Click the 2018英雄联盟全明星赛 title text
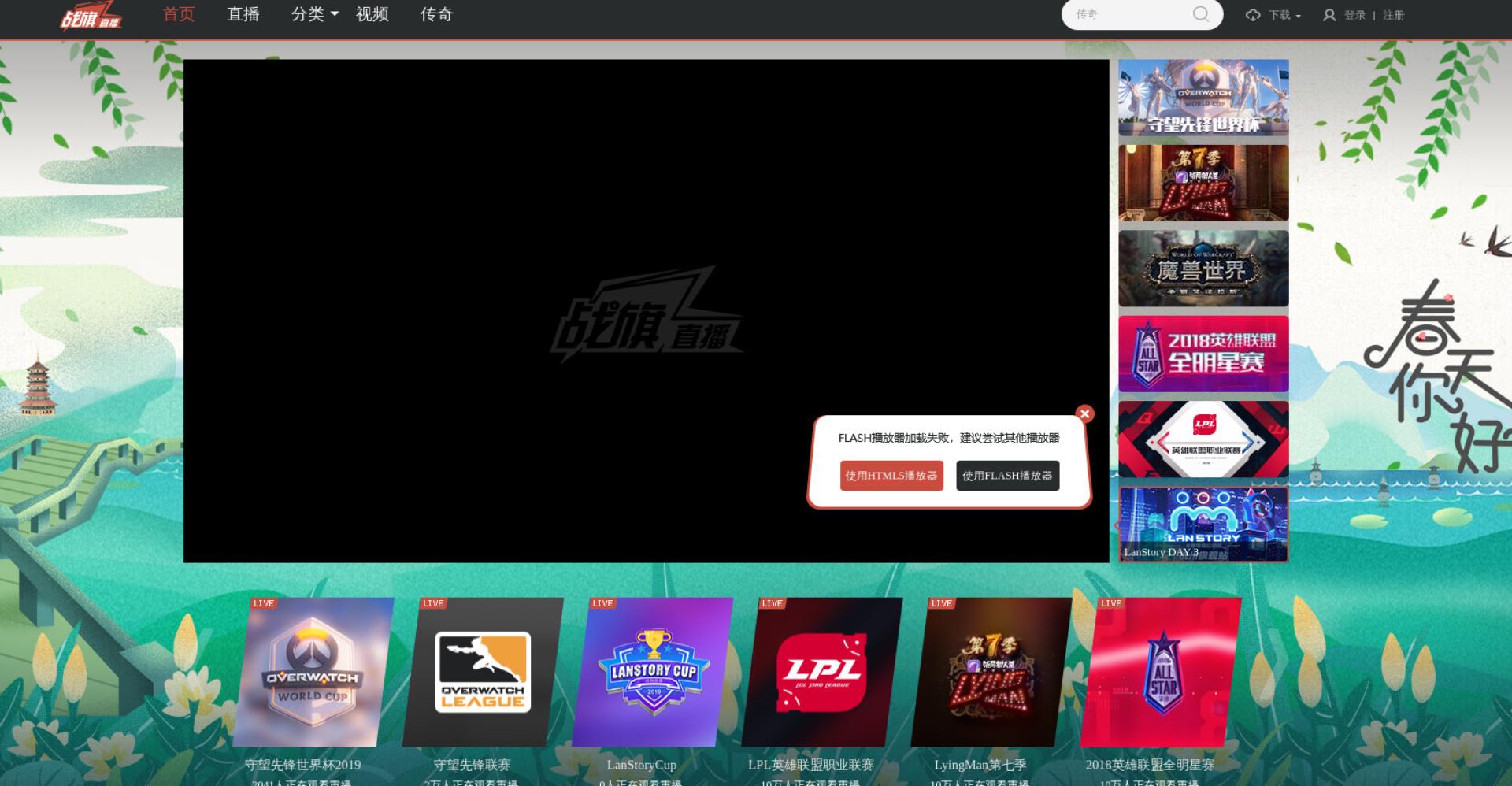 [1150, 765]
